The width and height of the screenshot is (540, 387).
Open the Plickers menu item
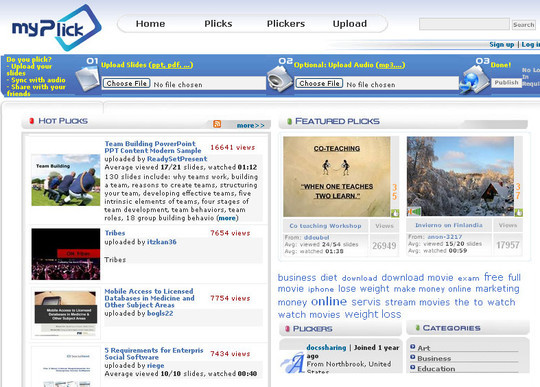pos(286,24)
